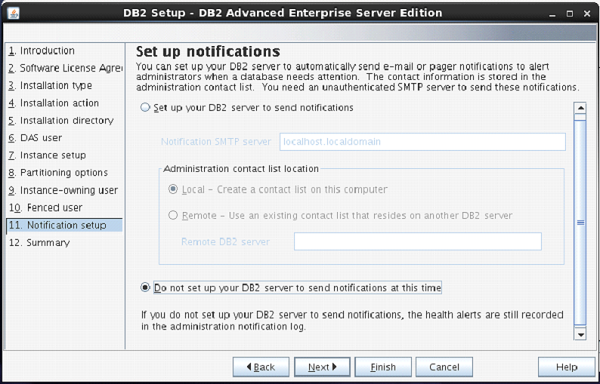Select step 11 Notification setup
The width and height of the screenshot is (600, 384).
pyautogui.click(x=64, y=225)
